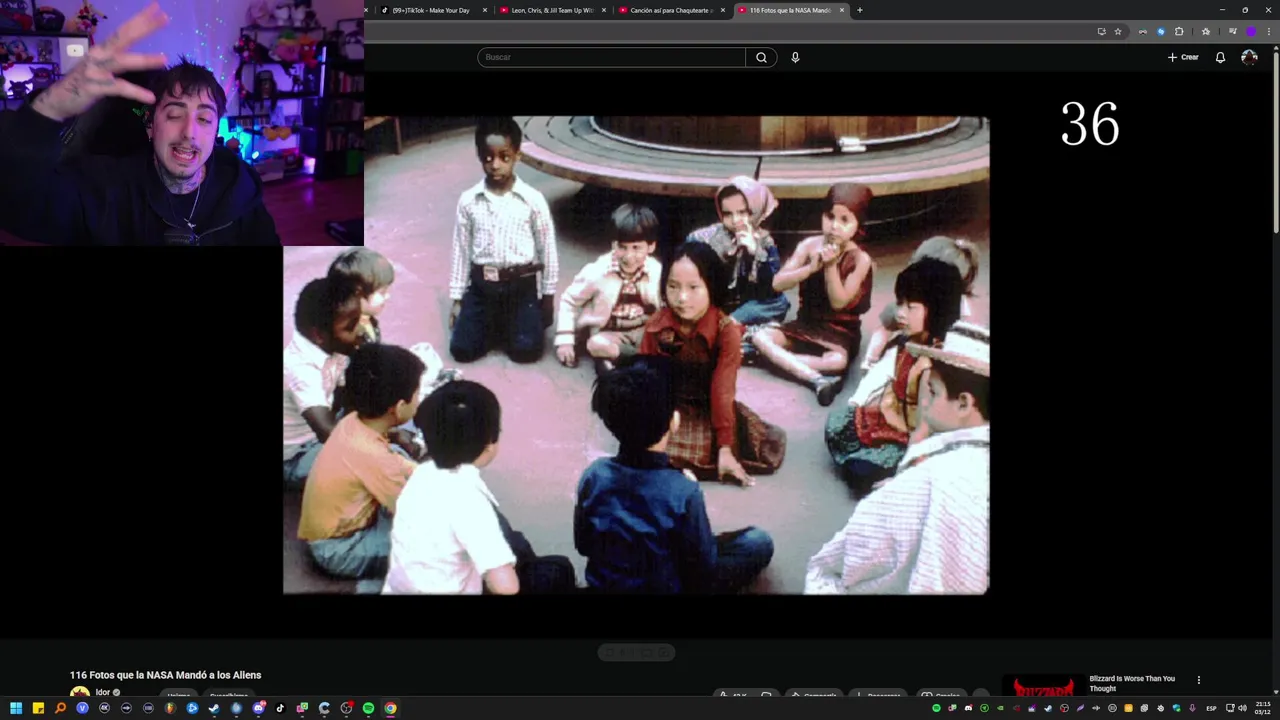
Task: Open the orange search app in taskbar
Action: tap(60, 708)
